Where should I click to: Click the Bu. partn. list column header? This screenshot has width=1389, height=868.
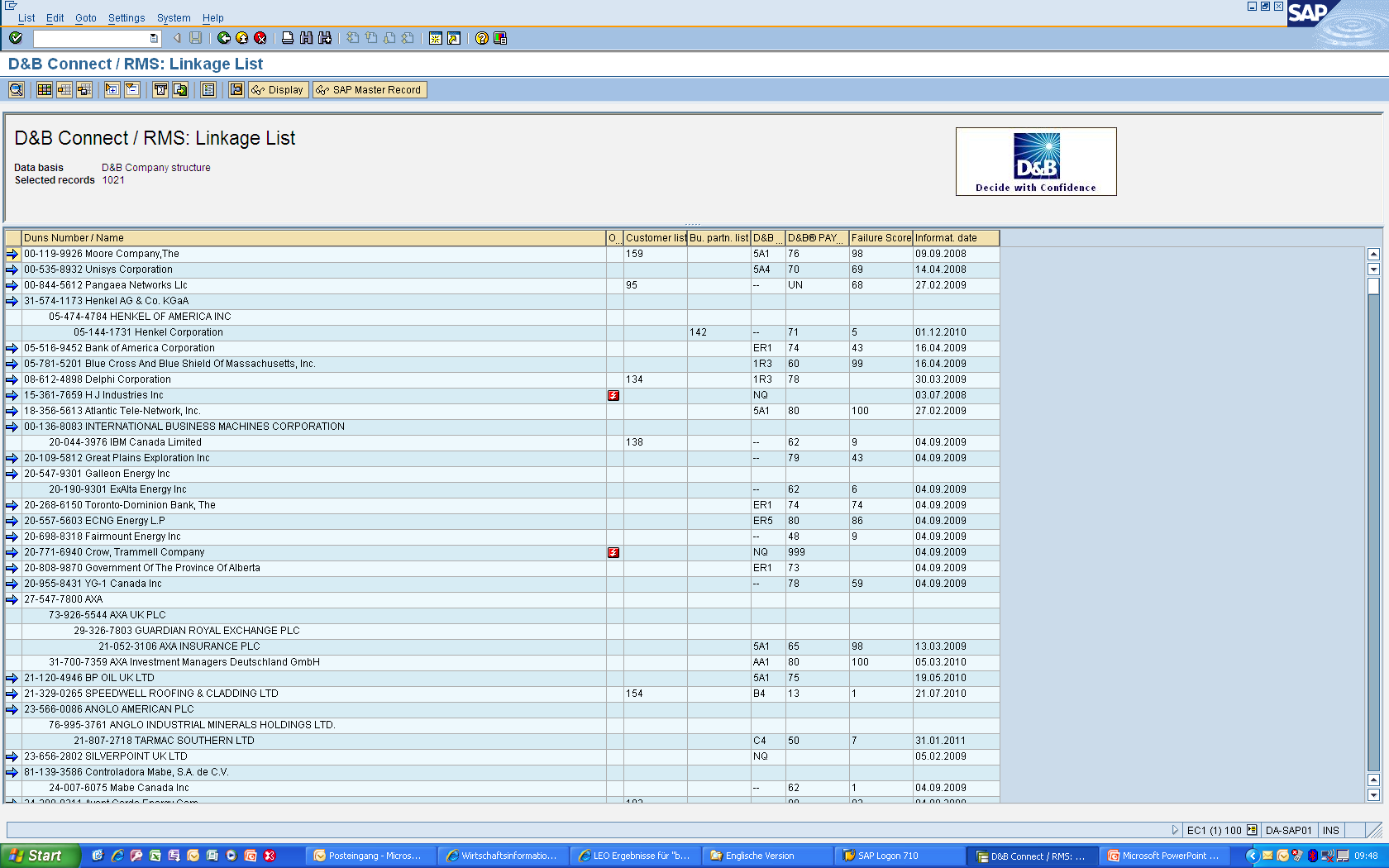(719, 238)
